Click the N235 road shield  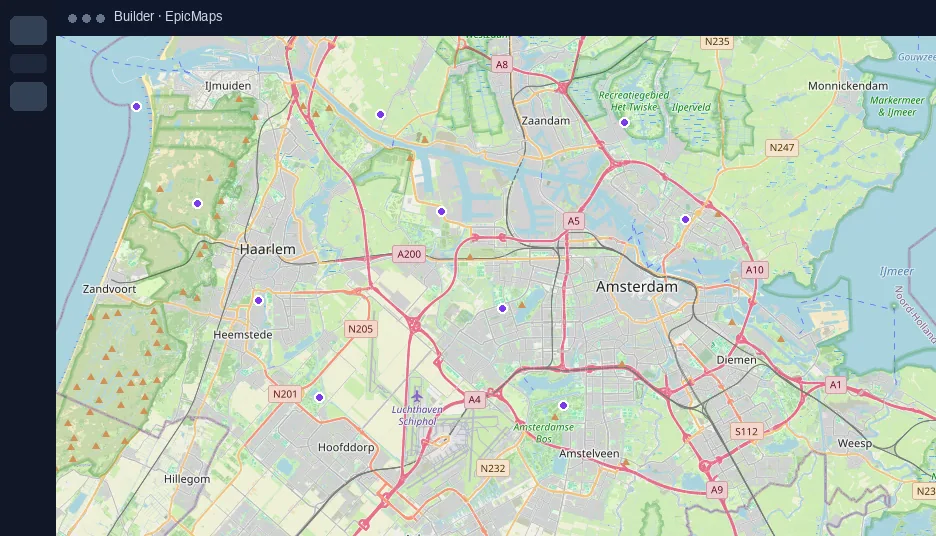coord(717,42)
